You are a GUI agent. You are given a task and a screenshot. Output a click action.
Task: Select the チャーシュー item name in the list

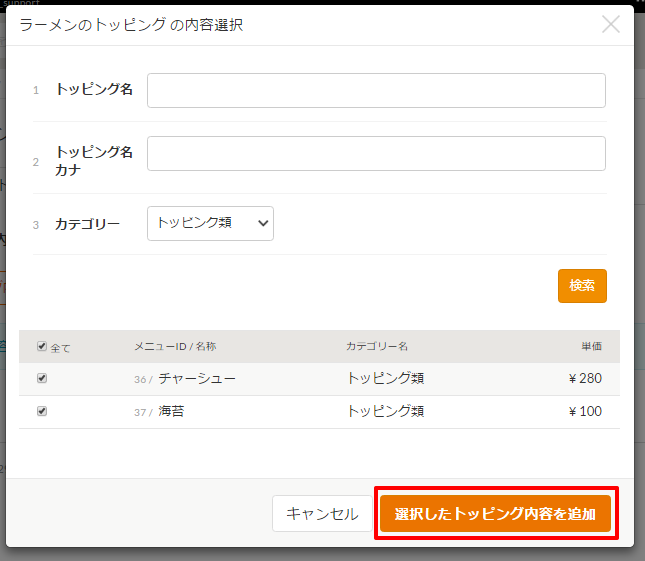pos(197,379)
